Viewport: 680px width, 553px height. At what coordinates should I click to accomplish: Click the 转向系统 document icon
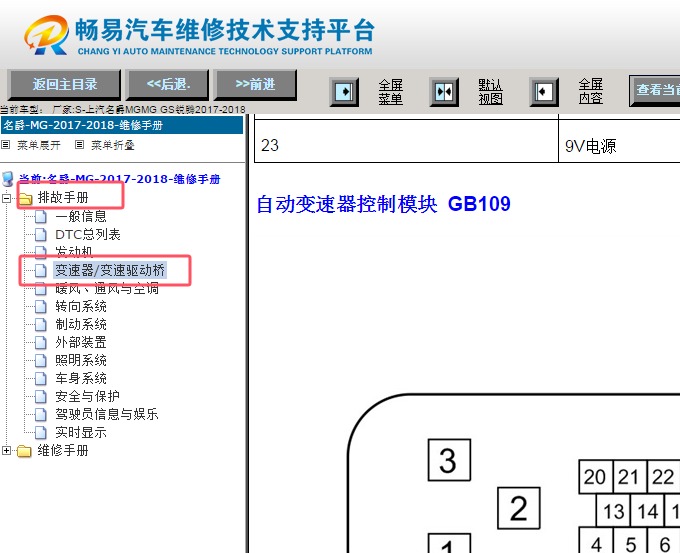coord(40,307)
